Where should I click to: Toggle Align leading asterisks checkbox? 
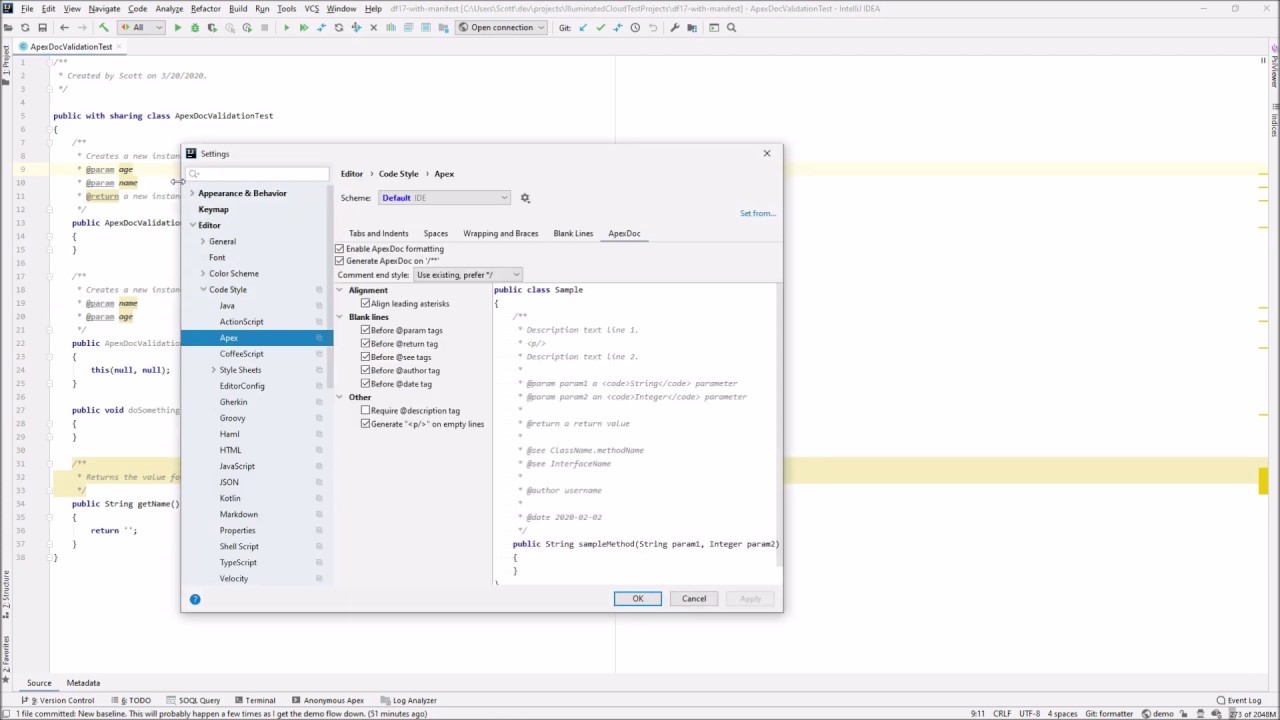point(365,304)
